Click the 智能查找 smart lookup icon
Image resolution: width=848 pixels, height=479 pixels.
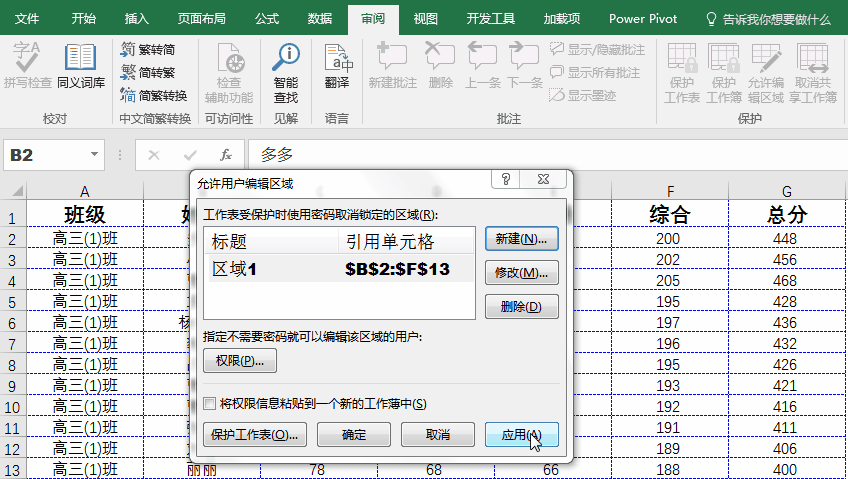tap(286, 72)
